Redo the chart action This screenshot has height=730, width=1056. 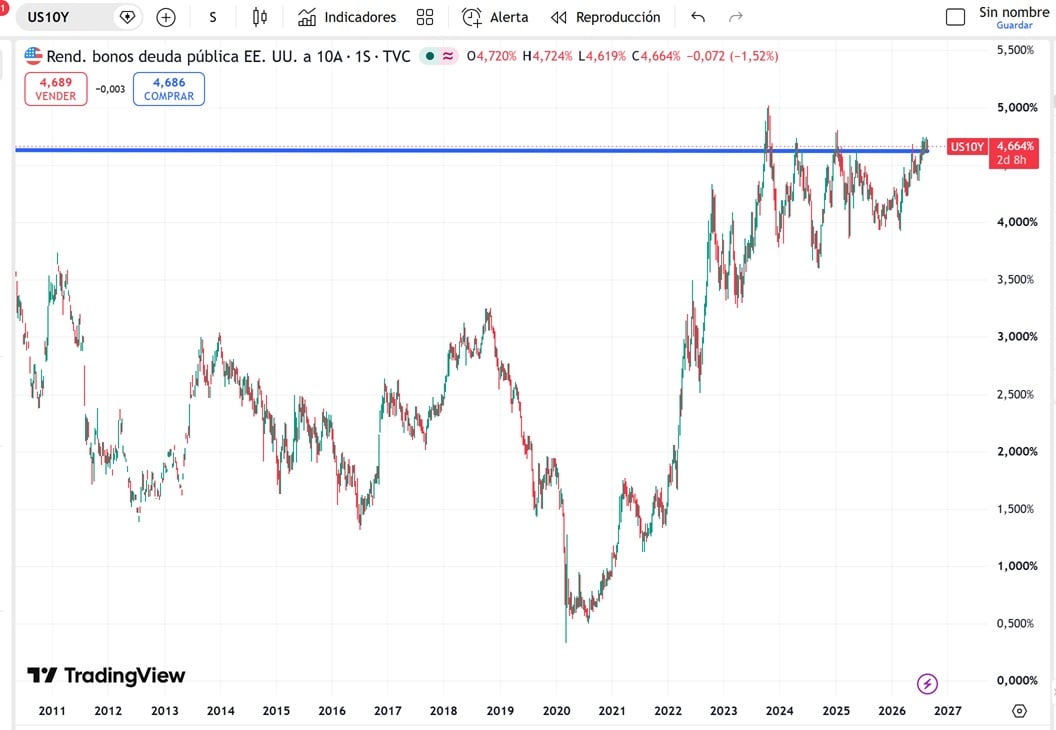(x=736, y=18)
